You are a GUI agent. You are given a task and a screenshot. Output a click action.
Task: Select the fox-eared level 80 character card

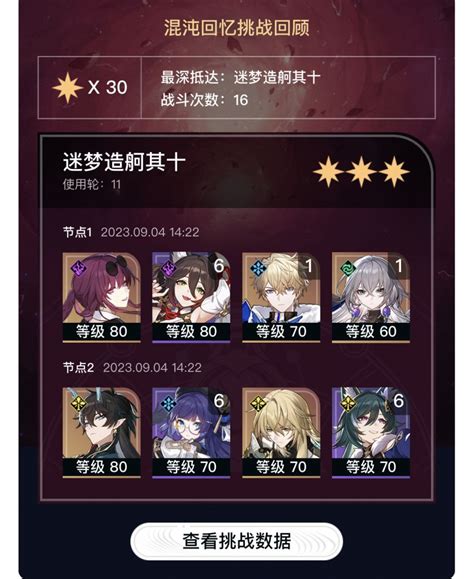tap(191, 297)
